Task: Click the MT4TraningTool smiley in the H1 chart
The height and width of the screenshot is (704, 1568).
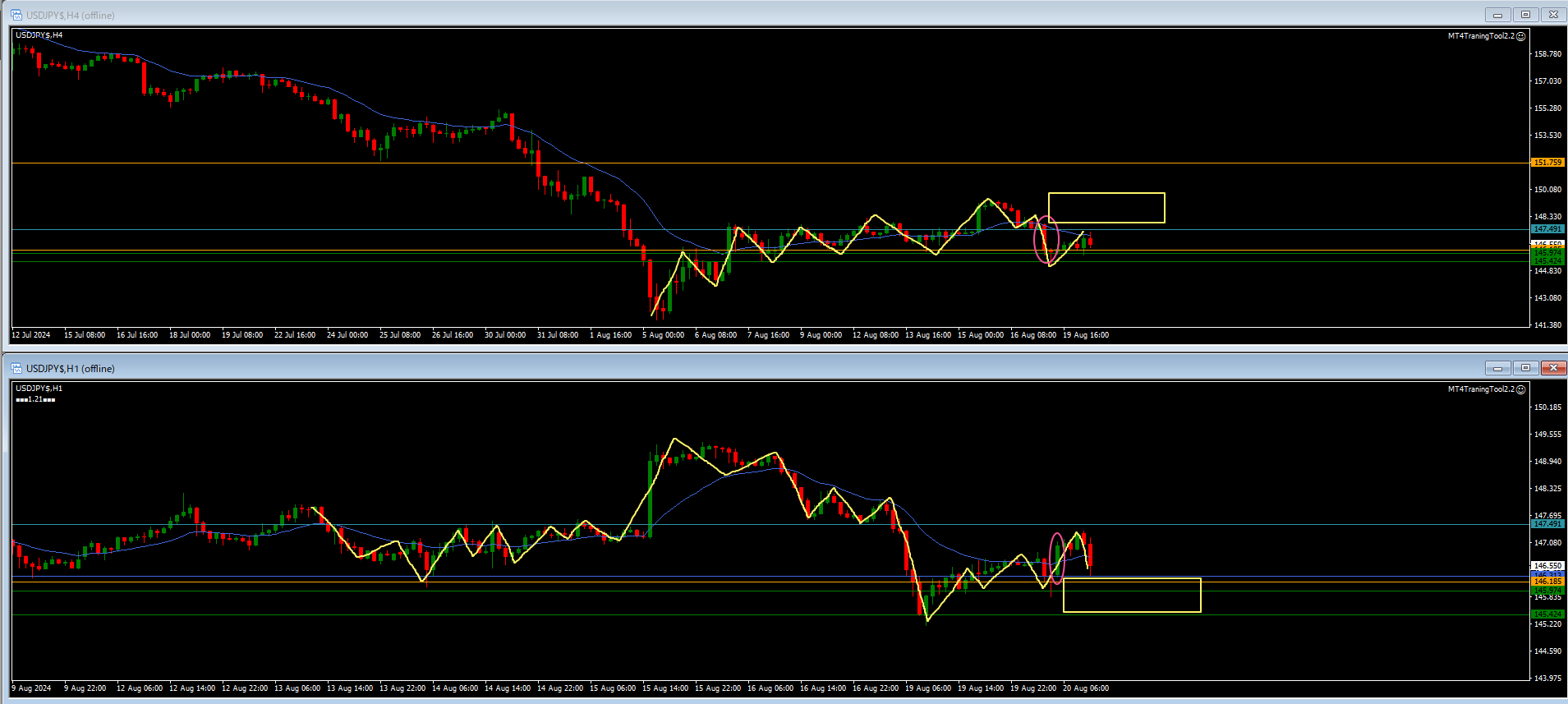Action: click(x=1520, y=389)
